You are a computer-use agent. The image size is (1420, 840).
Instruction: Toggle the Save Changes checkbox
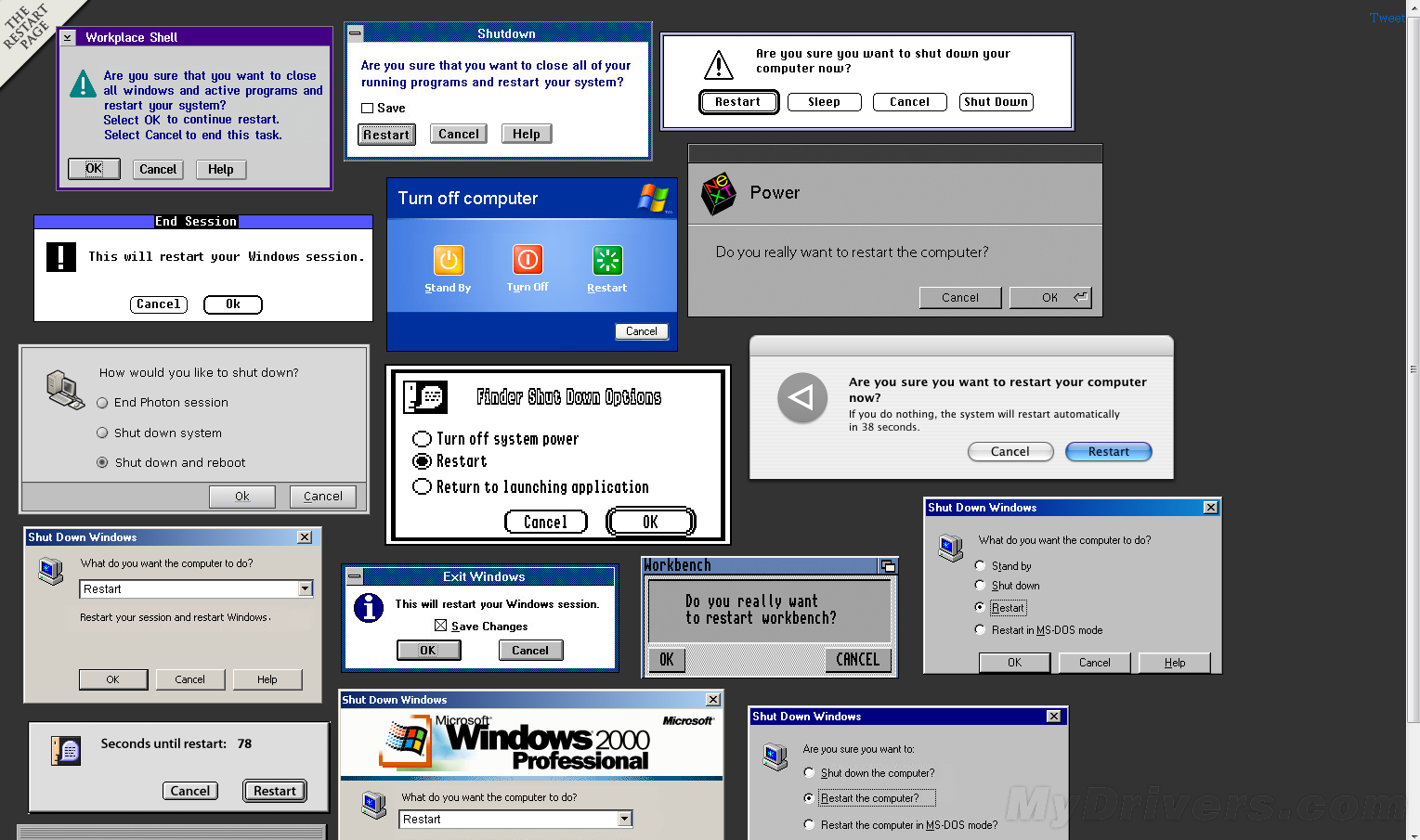(x=441, y=626)
